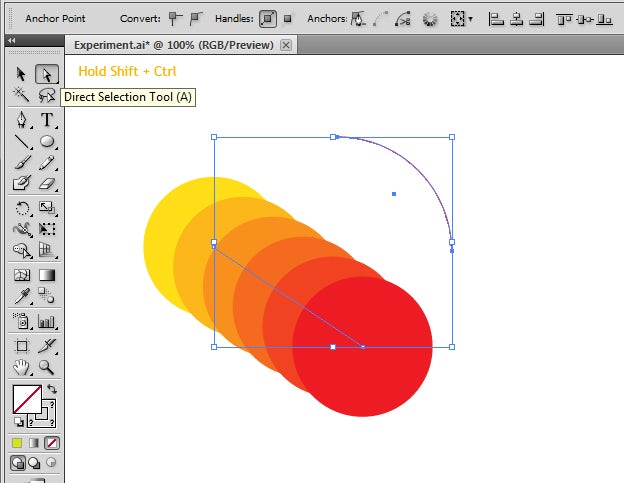Select the Ellipse tool
The width and height of the screenshot is (624, 483).
point(46,142)
